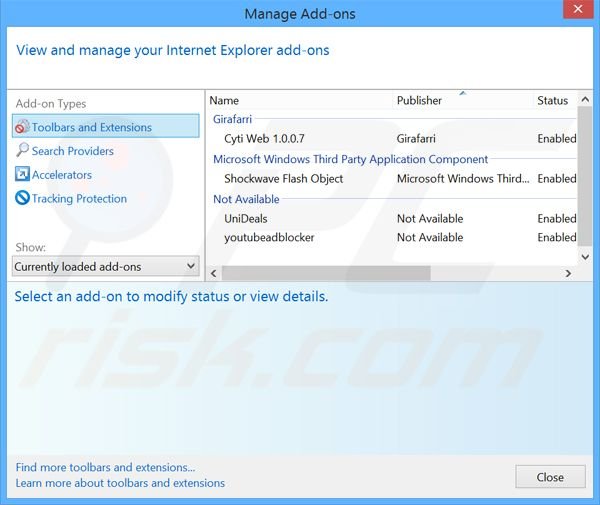Click the horizontal scrollbar left arrow
The width and height of the screenshot is (600, 505).
click(x=214, y=273)
